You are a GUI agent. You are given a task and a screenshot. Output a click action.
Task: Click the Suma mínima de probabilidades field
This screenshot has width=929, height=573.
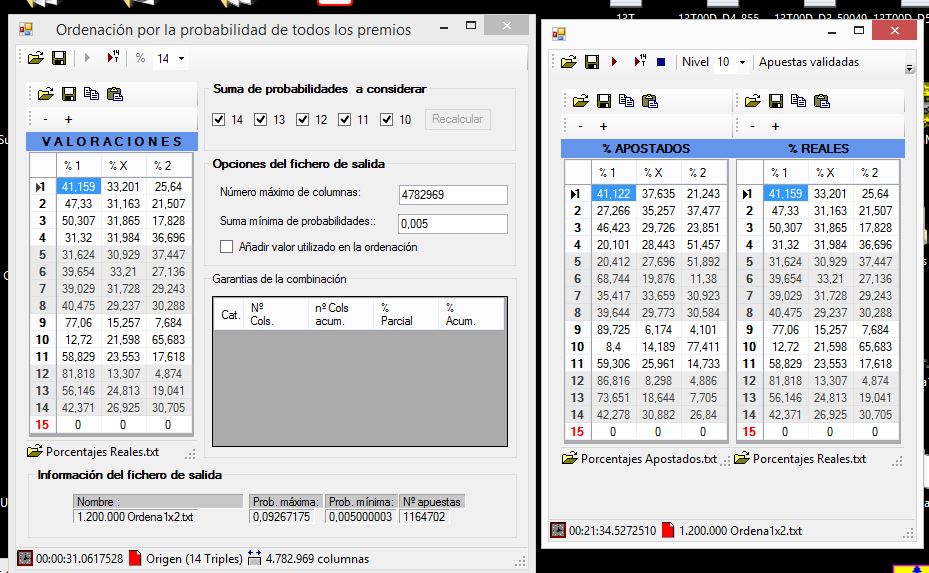tap(453, 223)
